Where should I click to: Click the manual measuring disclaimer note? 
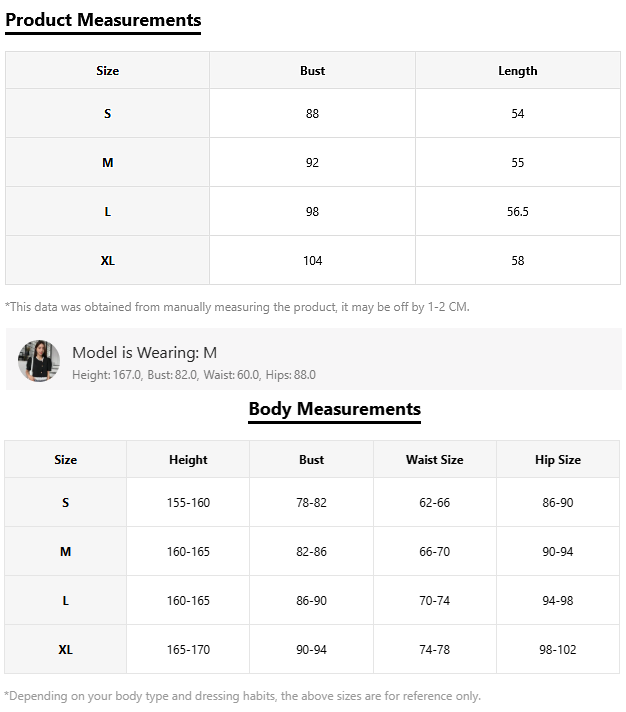[x=237, y=307]
